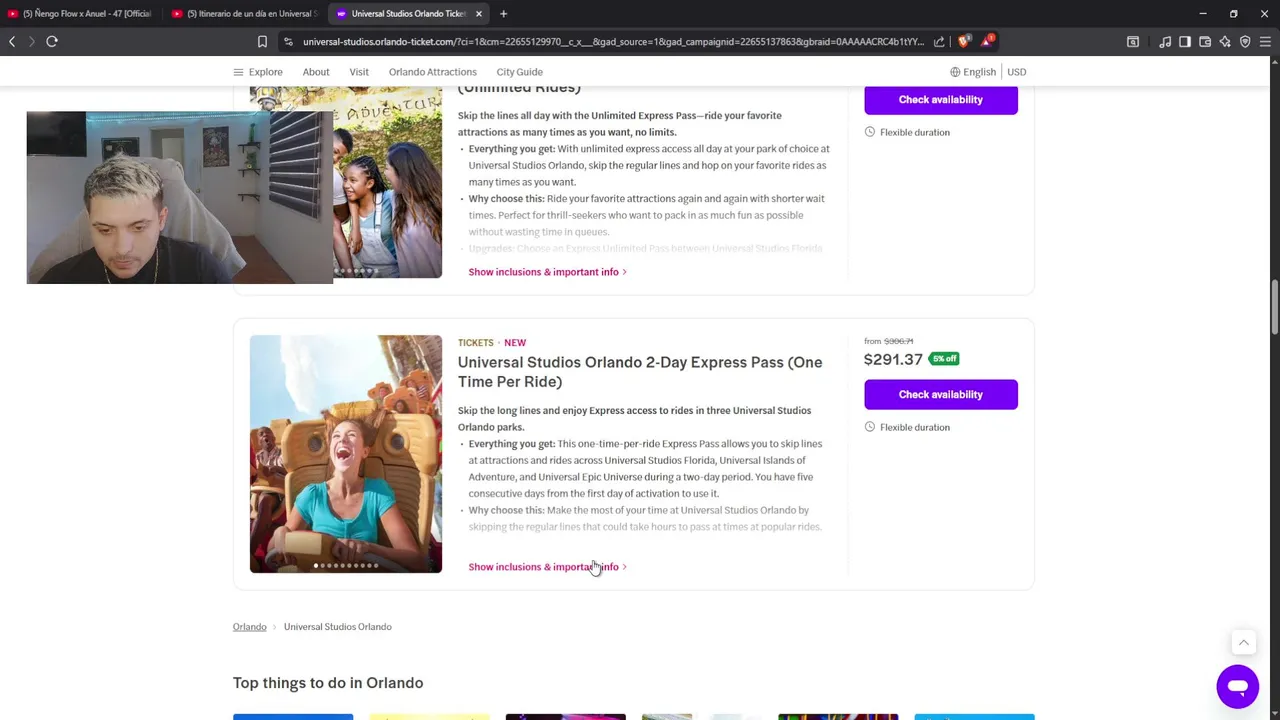
Task: Open the browser hamburger main menu
Action: point(1266,42)
